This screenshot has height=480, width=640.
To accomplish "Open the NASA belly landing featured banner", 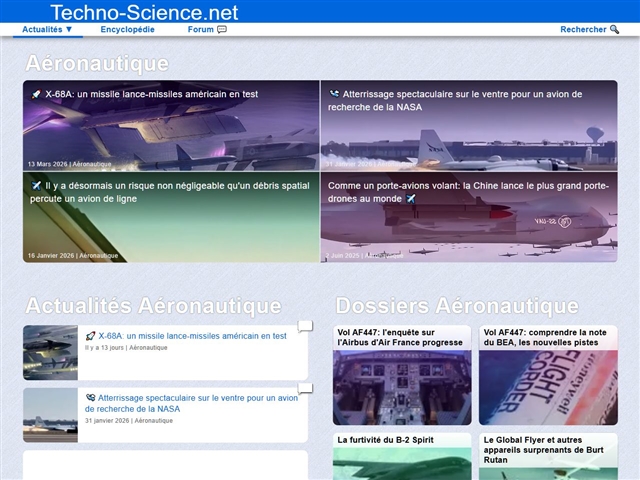I will [x=469, y=125].
